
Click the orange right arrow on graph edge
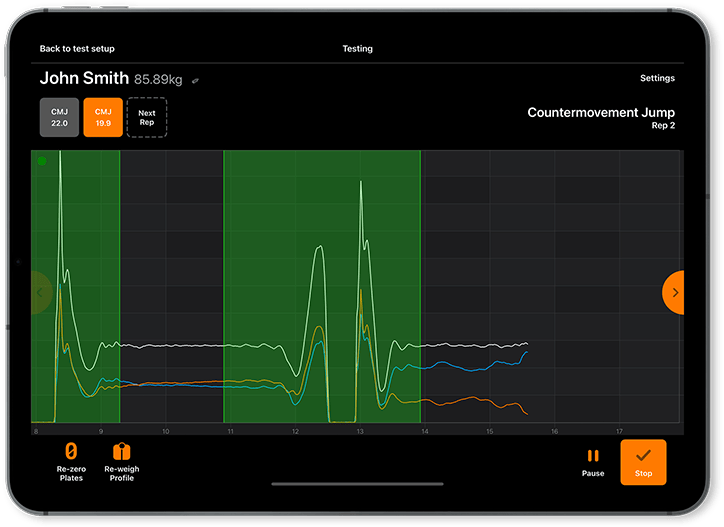[674, 292]
